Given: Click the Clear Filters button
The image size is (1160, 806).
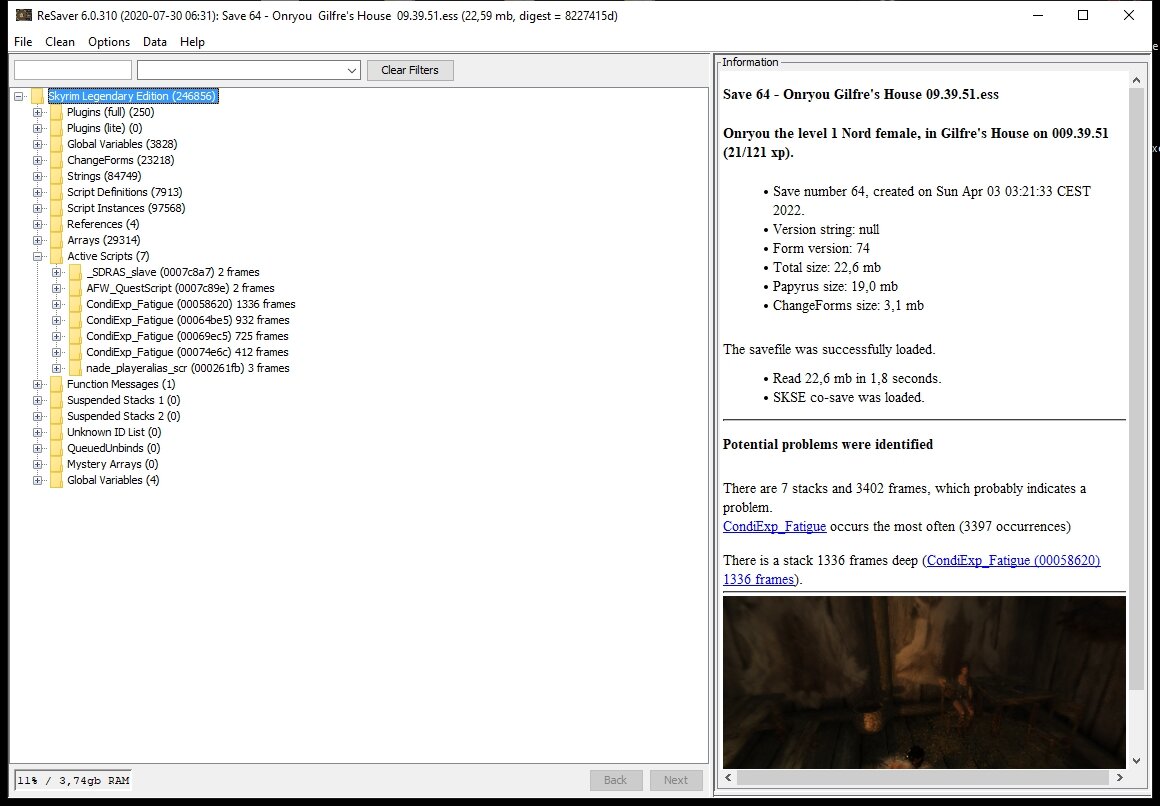Looking at the screenshot, I should click(410, 70).
